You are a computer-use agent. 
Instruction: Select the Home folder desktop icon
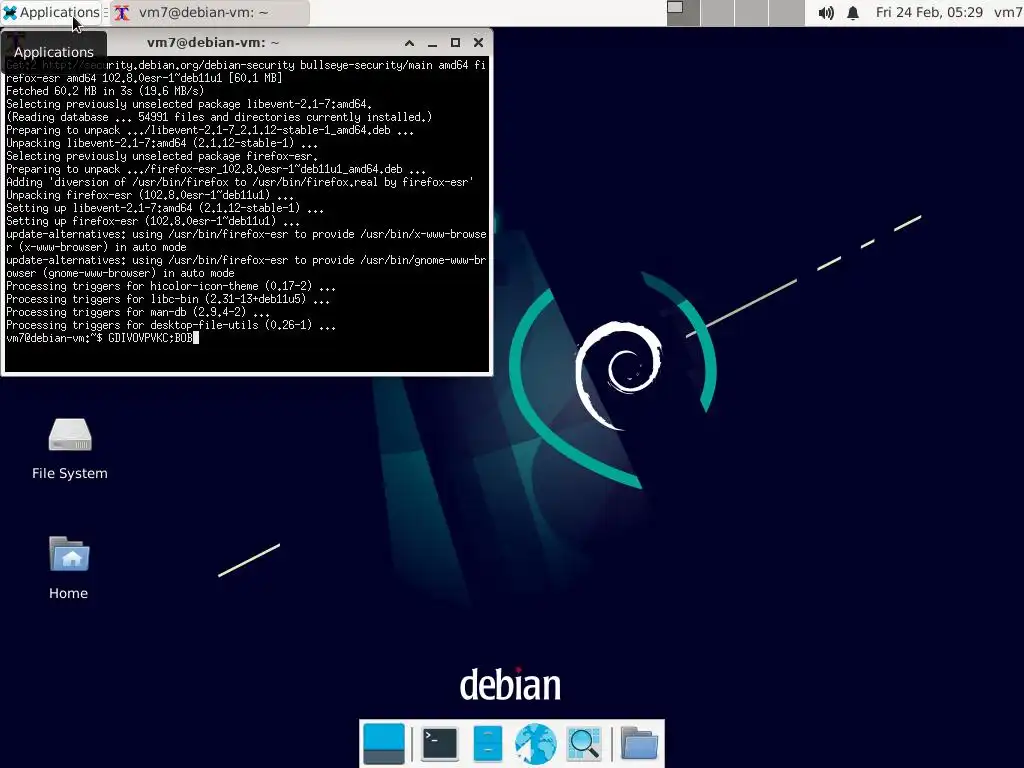pos(69,554)
